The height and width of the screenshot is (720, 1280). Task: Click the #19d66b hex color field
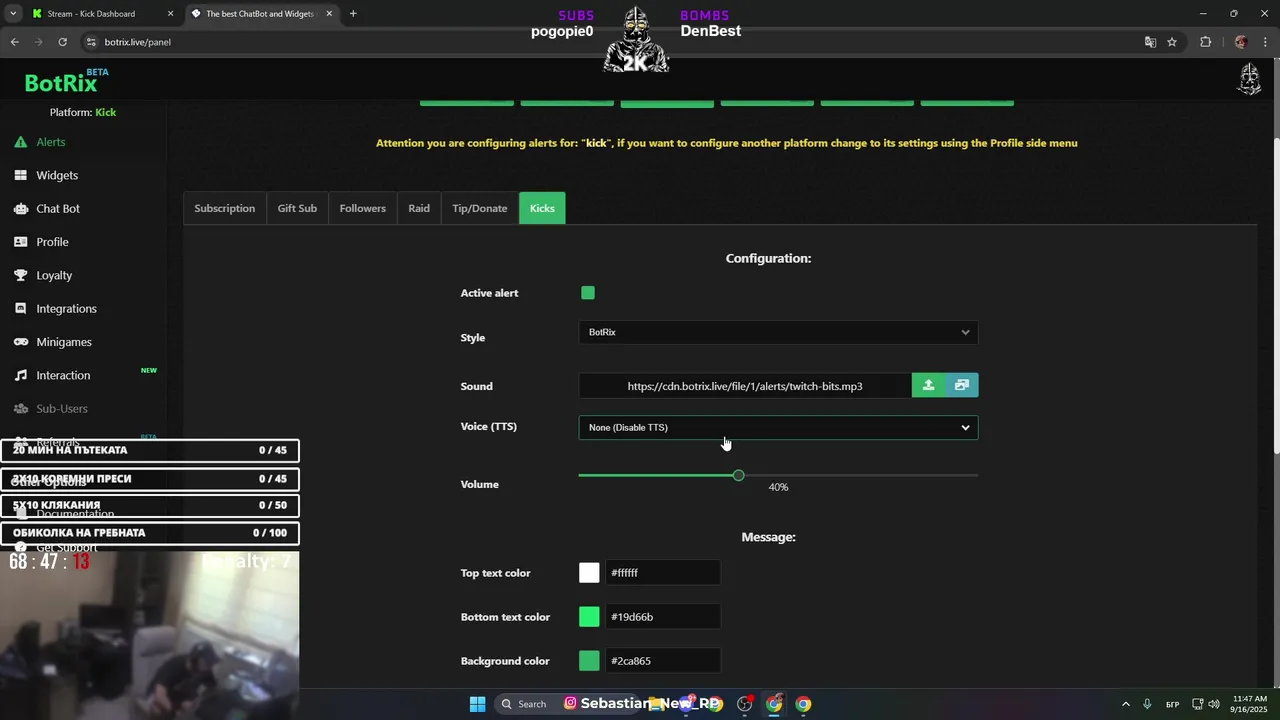click(663, 617)
